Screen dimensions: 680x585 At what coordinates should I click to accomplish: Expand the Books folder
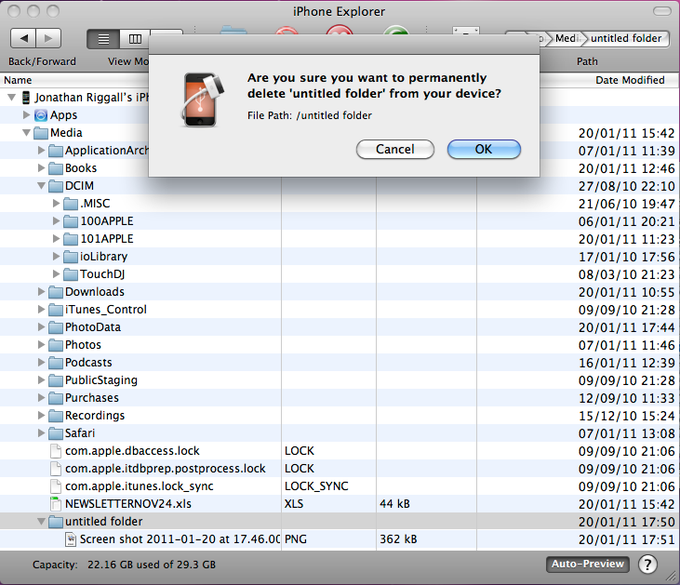coord(41,168)
